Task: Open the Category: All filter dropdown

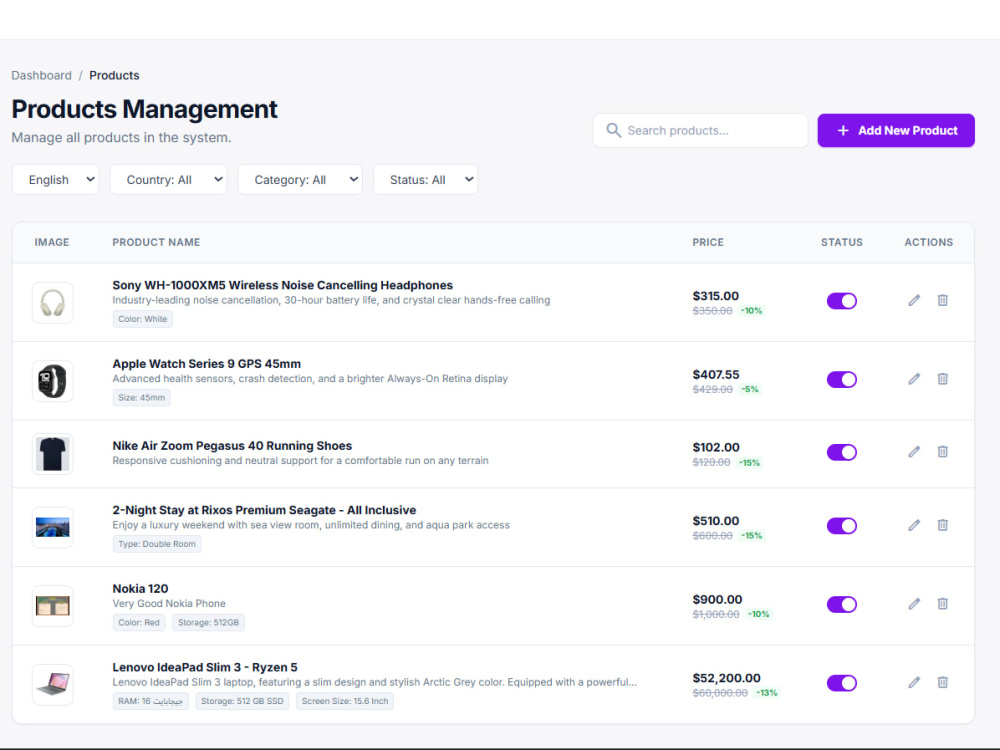Action: pos(300,180)
